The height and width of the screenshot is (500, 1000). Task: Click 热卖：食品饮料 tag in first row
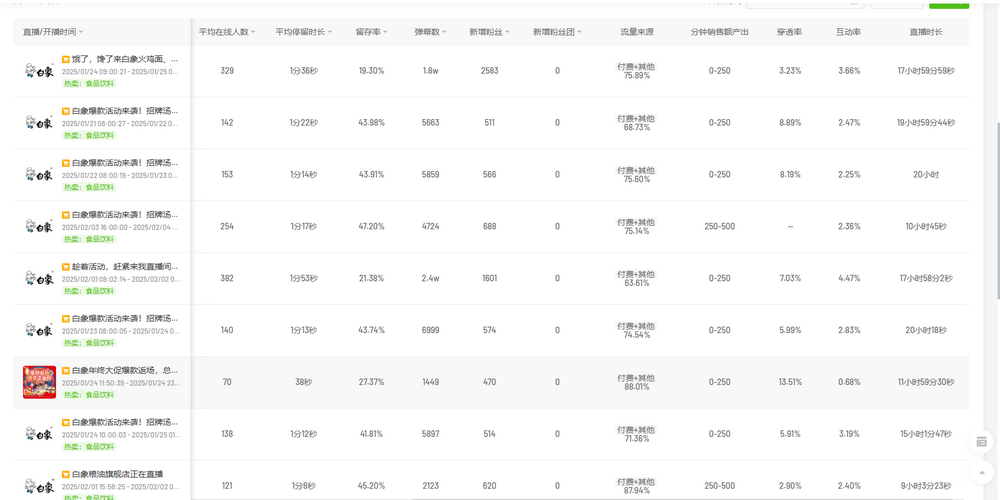click(x=88, y=84)
